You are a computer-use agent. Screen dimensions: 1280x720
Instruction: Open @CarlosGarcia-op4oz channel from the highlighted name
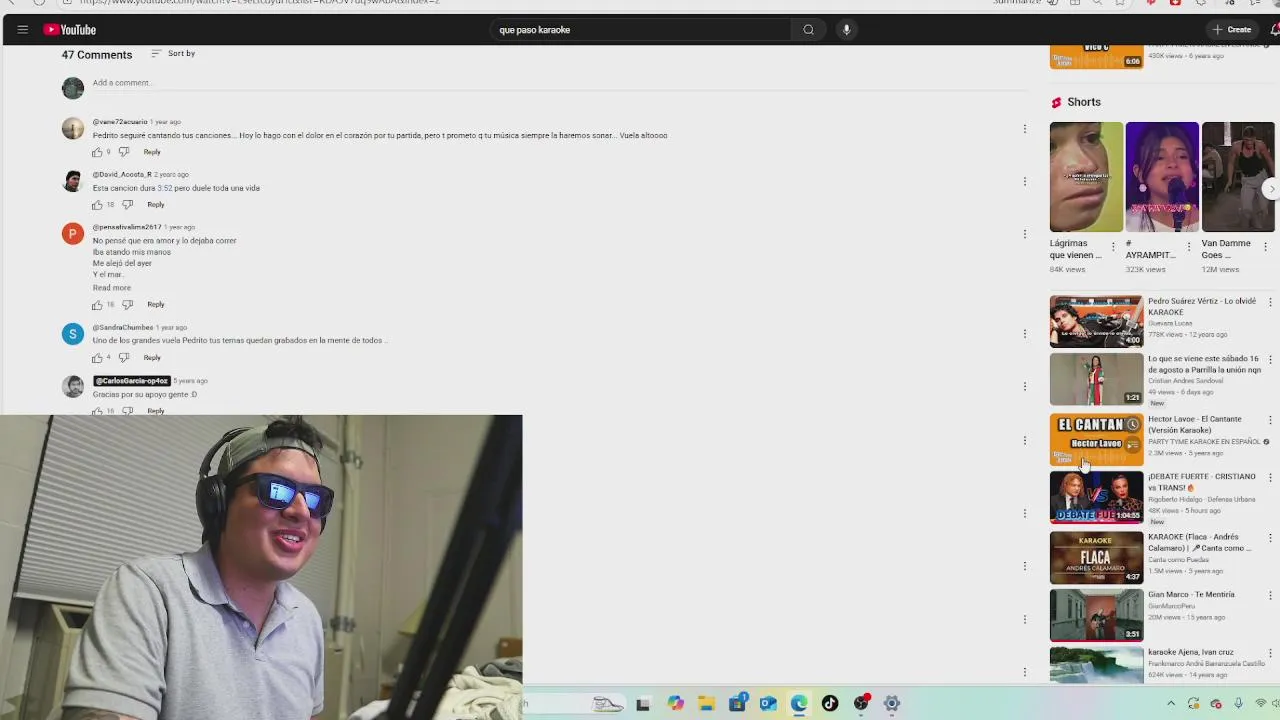click(131, 381)
